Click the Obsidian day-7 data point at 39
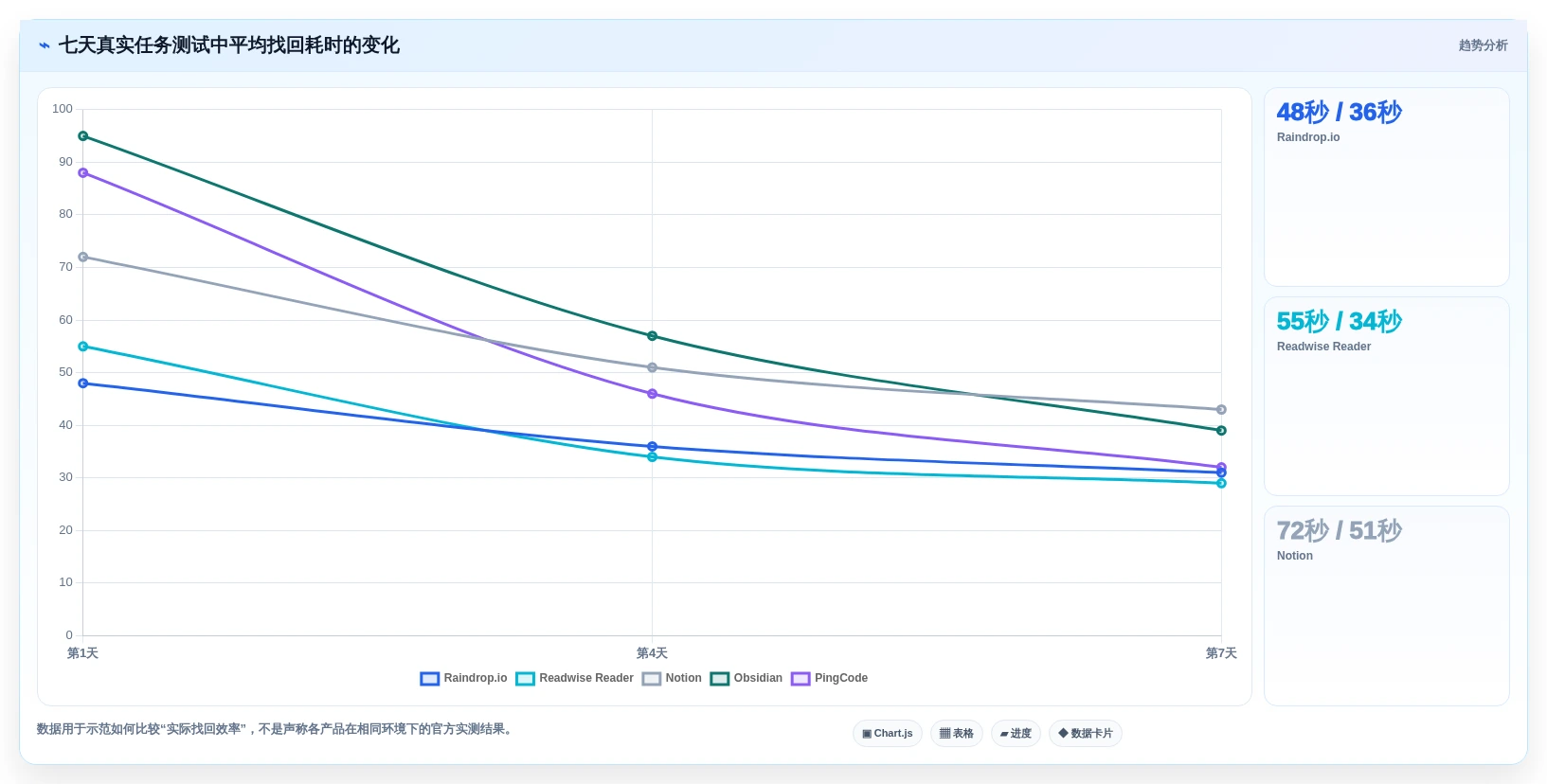Screen dimensions: 1547x784 point(1221,431)
